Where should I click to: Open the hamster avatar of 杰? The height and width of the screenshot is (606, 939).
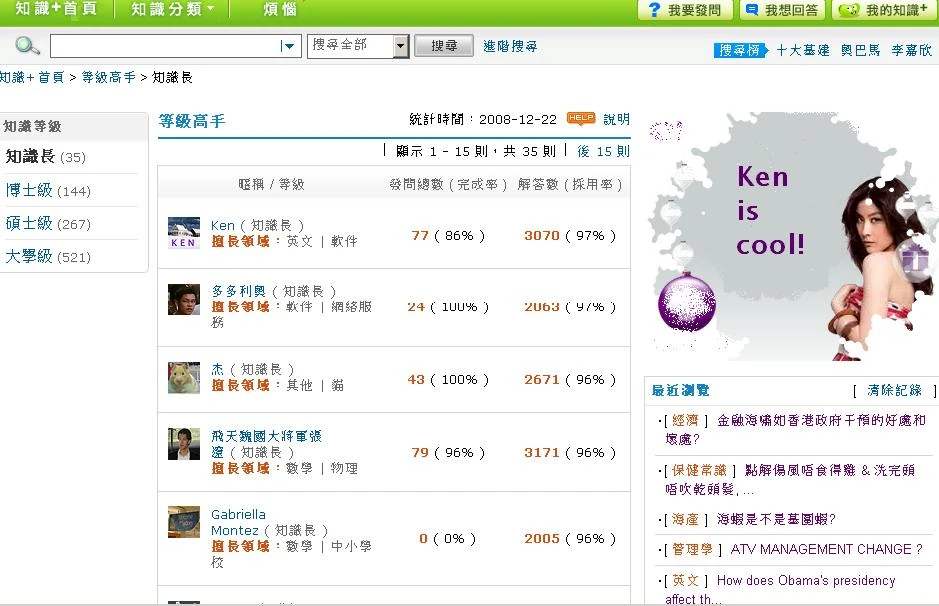tap(184, 378)
